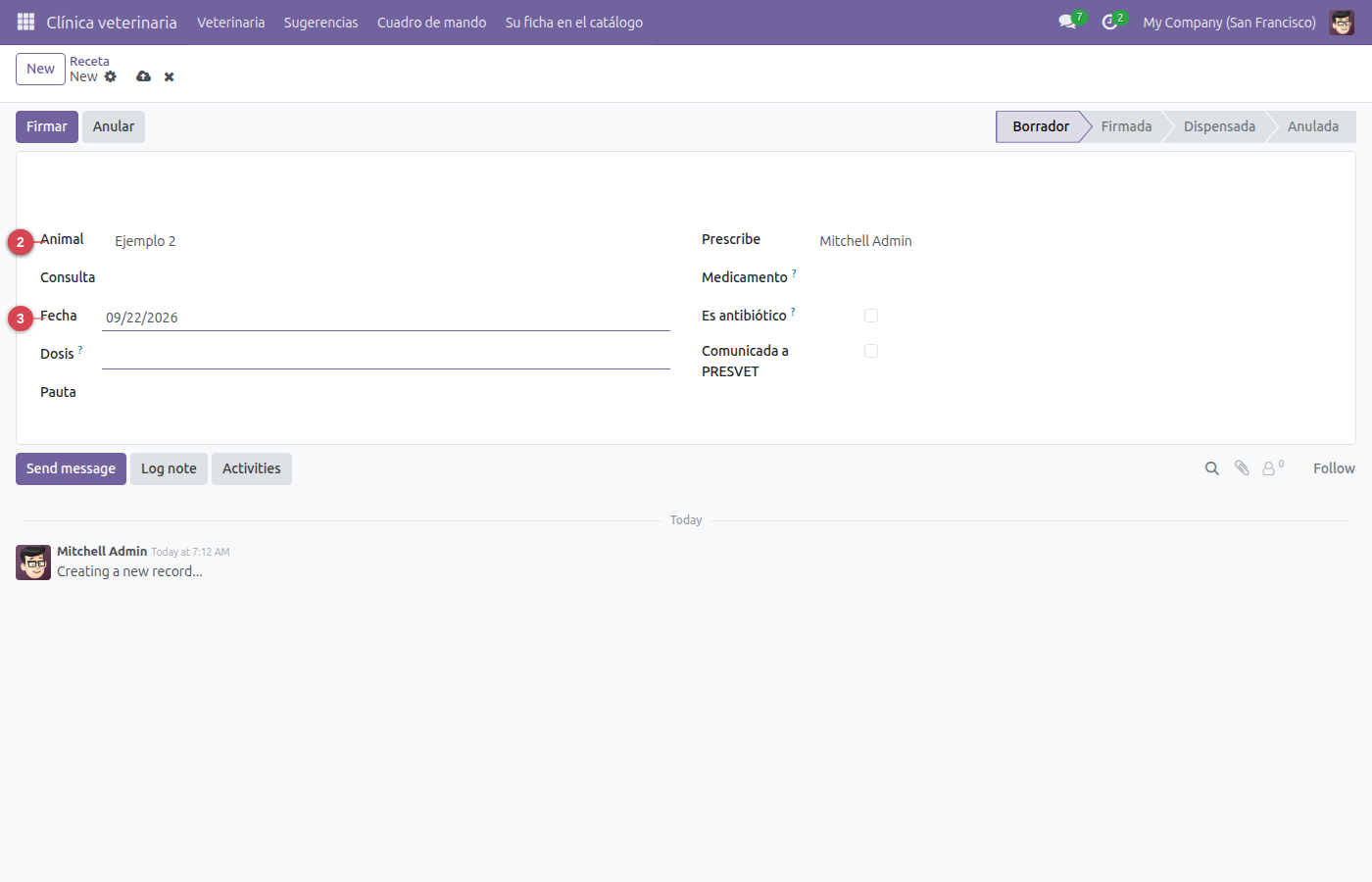Click Mitchell Admin's avatar in chatter message
This screenshot has width=1372, height=882.
33,563
